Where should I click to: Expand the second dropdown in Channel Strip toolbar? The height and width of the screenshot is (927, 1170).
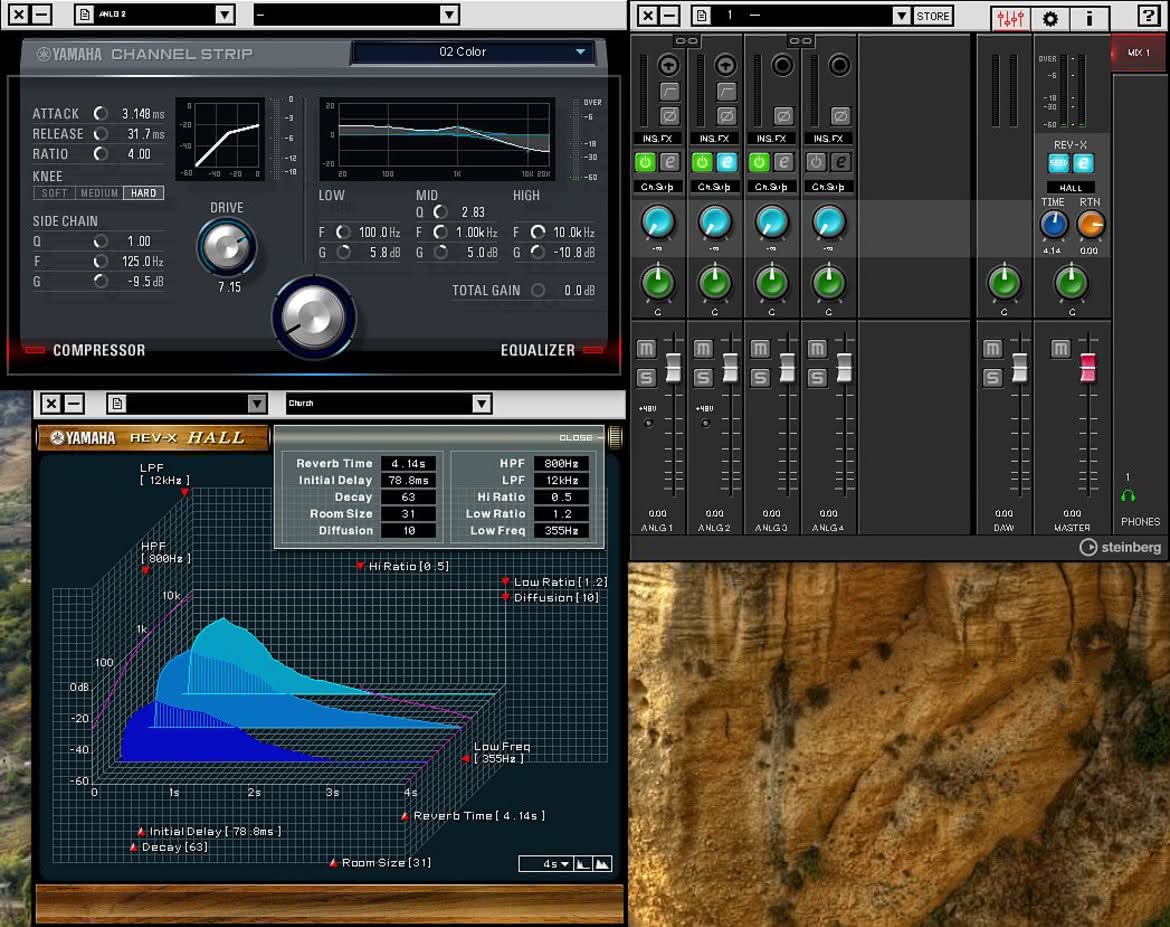[x=448, y=14]
